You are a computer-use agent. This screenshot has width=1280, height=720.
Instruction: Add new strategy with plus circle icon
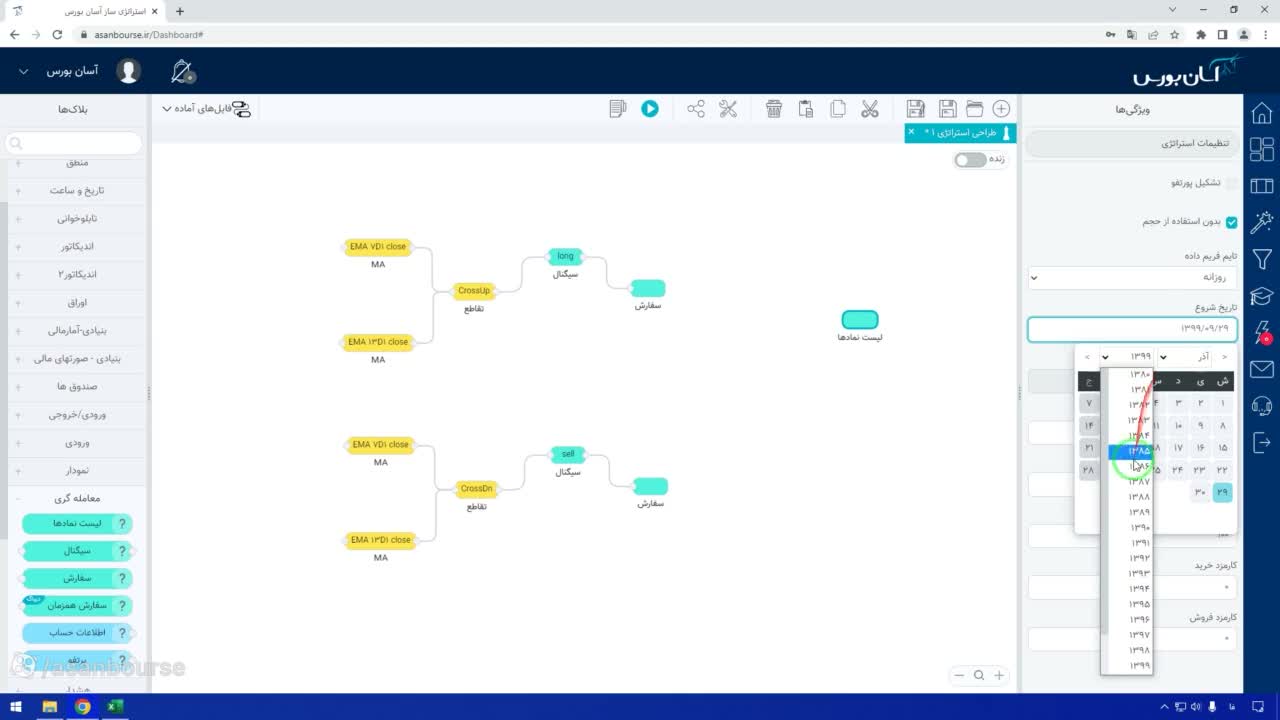pyautogui.click(x=1001, y=109)
